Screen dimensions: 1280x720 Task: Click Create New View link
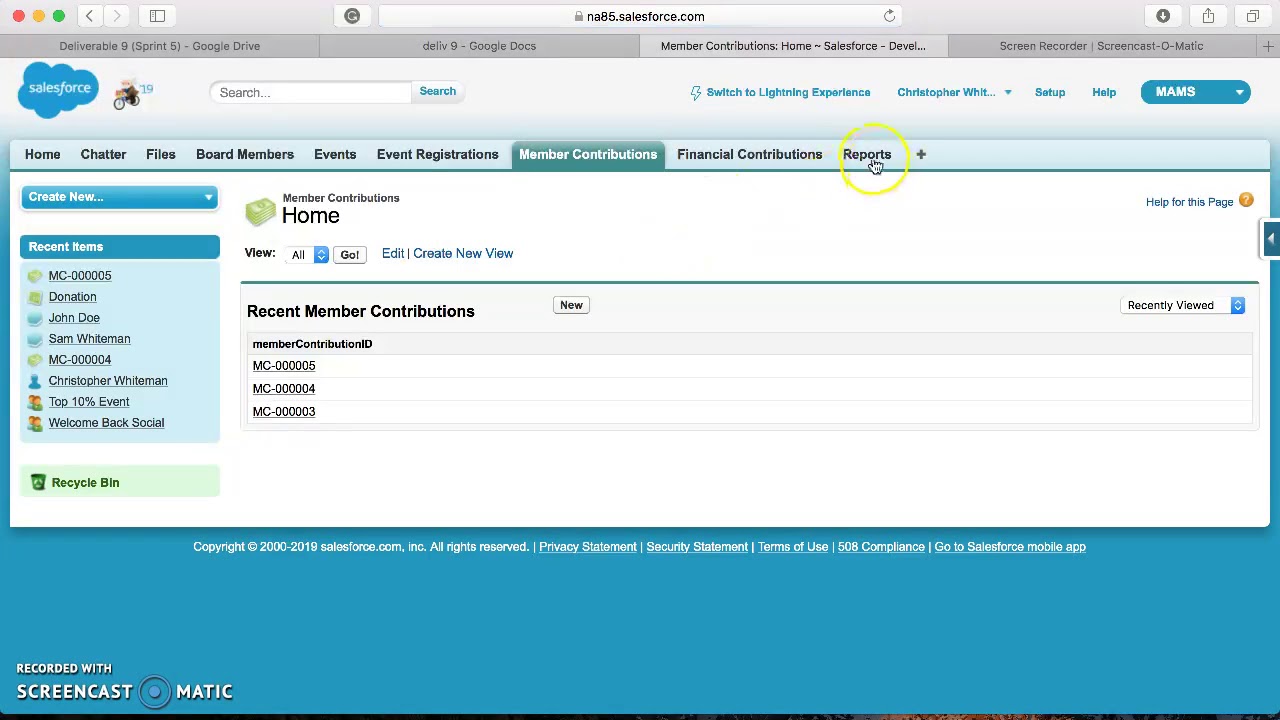463,254
